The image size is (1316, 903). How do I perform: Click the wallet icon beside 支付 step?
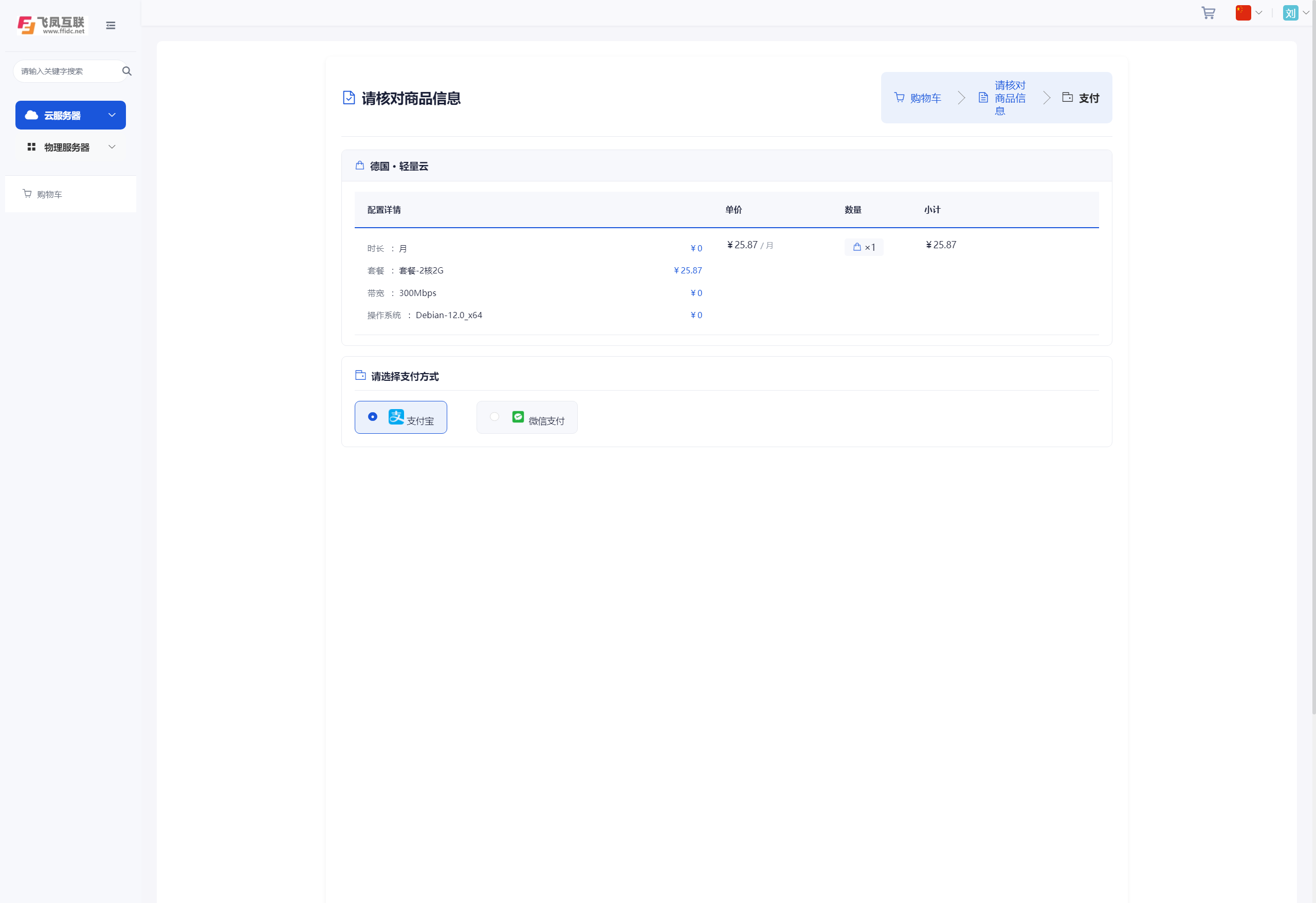(1067, 97)
